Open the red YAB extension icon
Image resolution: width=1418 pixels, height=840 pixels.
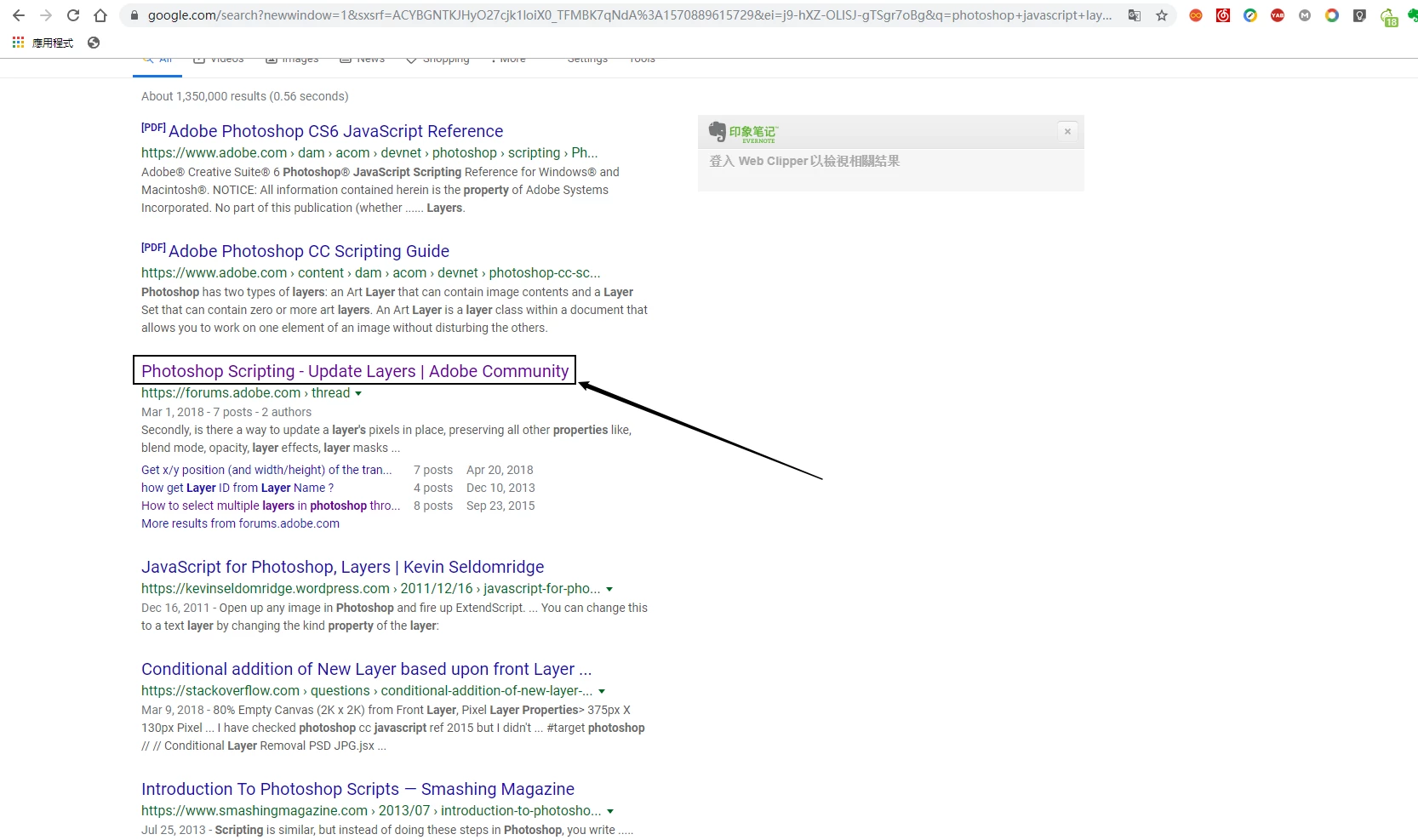(1278, 15)
